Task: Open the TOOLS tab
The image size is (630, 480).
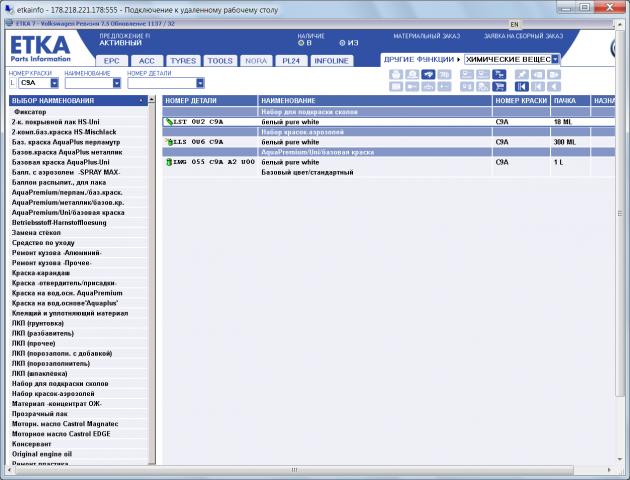Action: click(220, 61)
